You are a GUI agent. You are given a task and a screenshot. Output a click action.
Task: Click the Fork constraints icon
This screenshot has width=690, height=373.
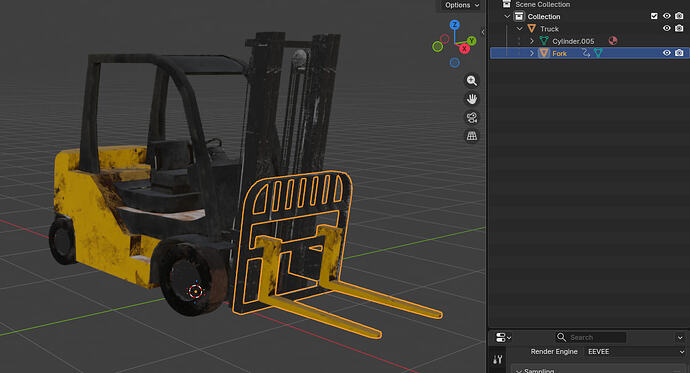586,53
